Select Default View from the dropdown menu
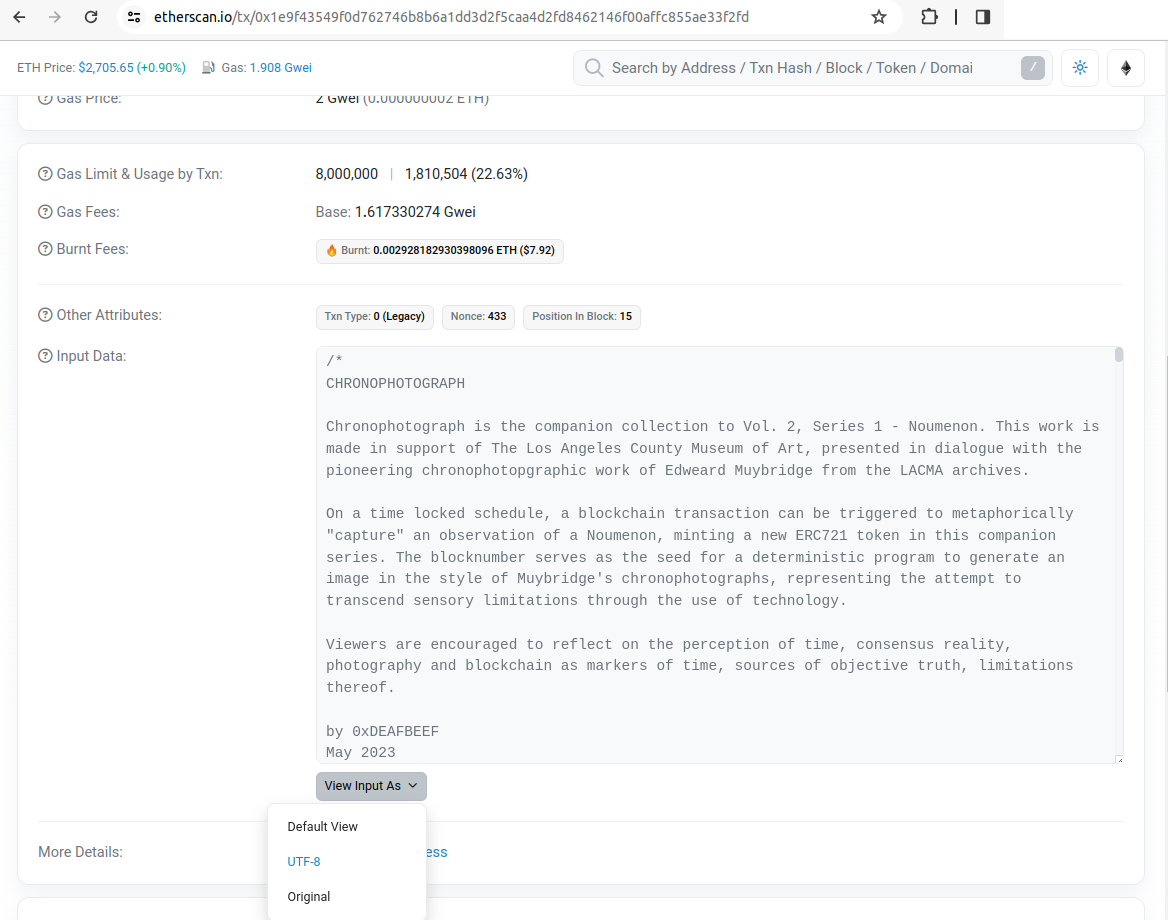Screen dimensions: 1168x920 point(346,827)
